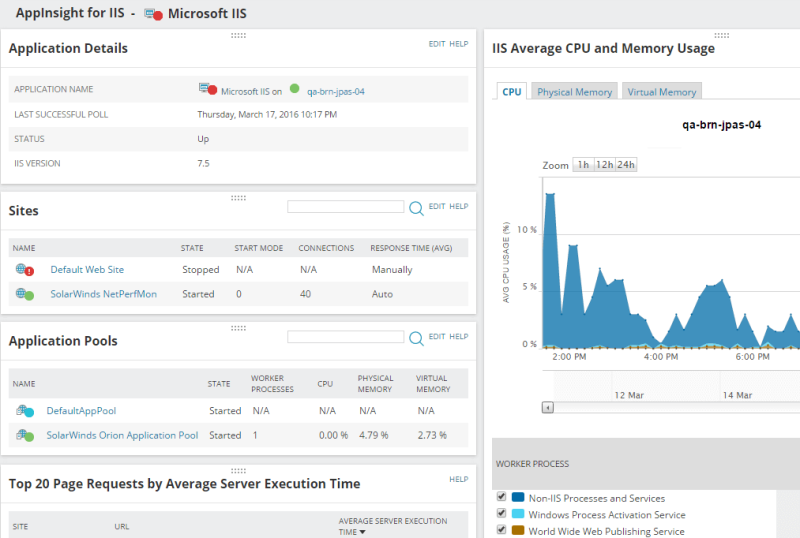Screen dimensions: 800x538
Task: Toggle World Wide Web Publishing Service checkbox
Action: tap(501, 529)
